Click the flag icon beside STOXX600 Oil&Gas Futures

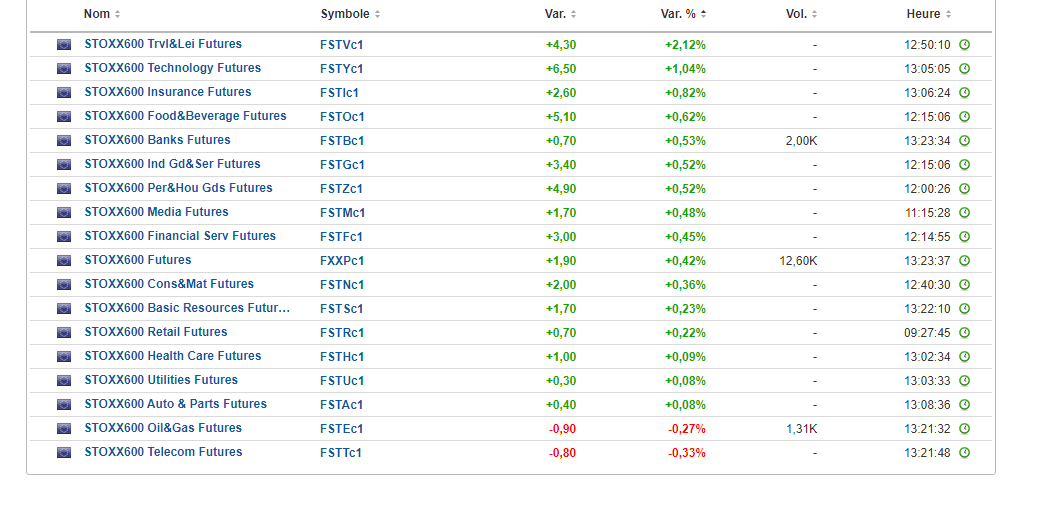(64, 429)
